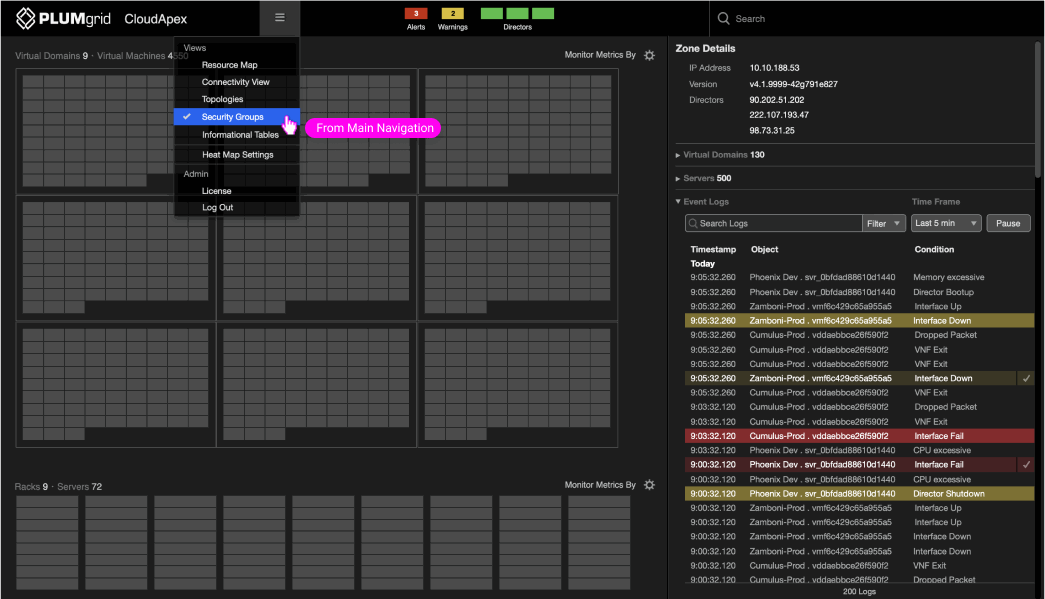Open the red Alerts indicator showing 3
Viewport: 1045px width, 599px height.
416,14
